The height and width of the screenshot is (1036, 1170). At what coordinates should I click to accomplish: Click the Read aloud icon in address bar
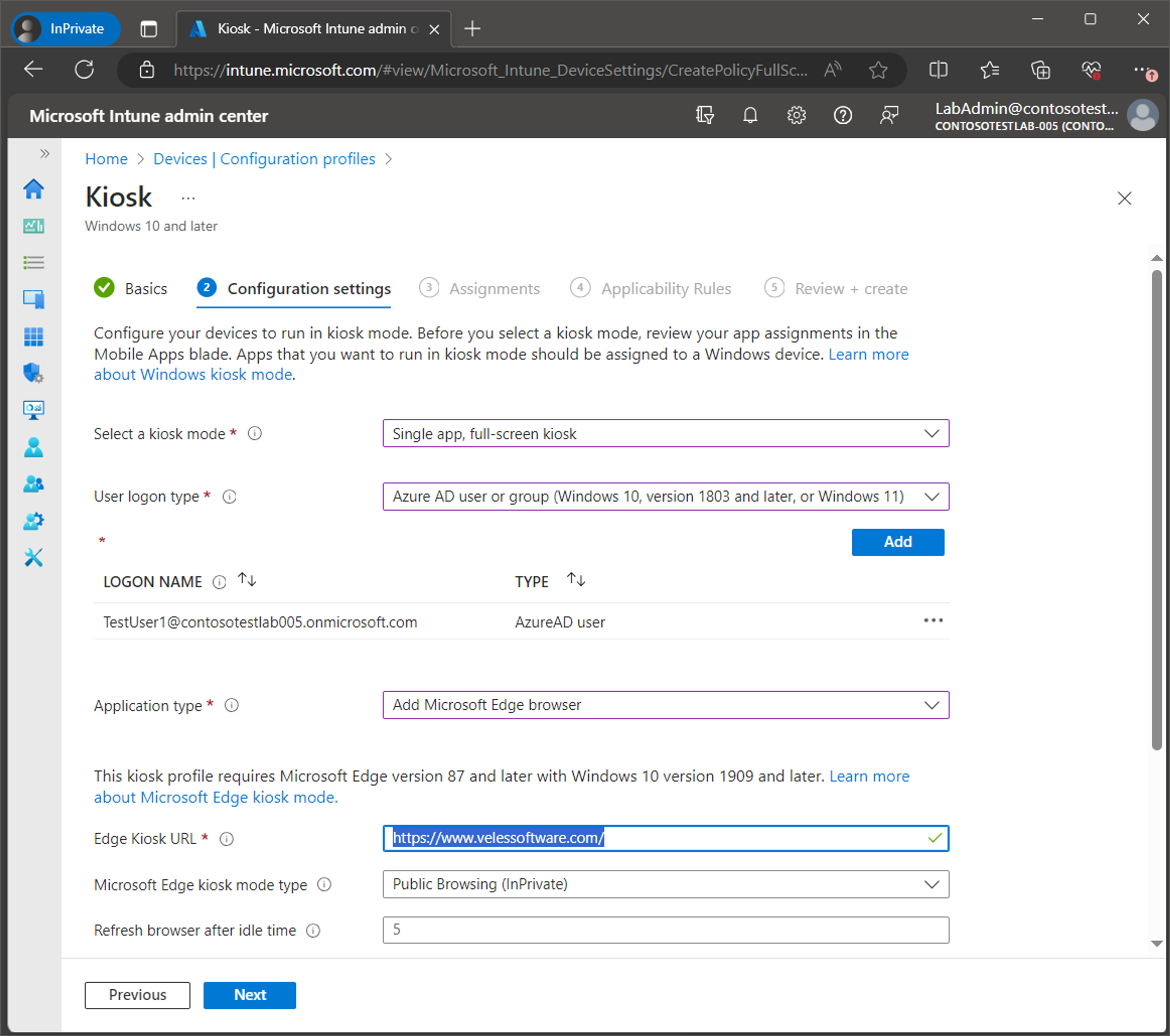(x=833, y=70)
